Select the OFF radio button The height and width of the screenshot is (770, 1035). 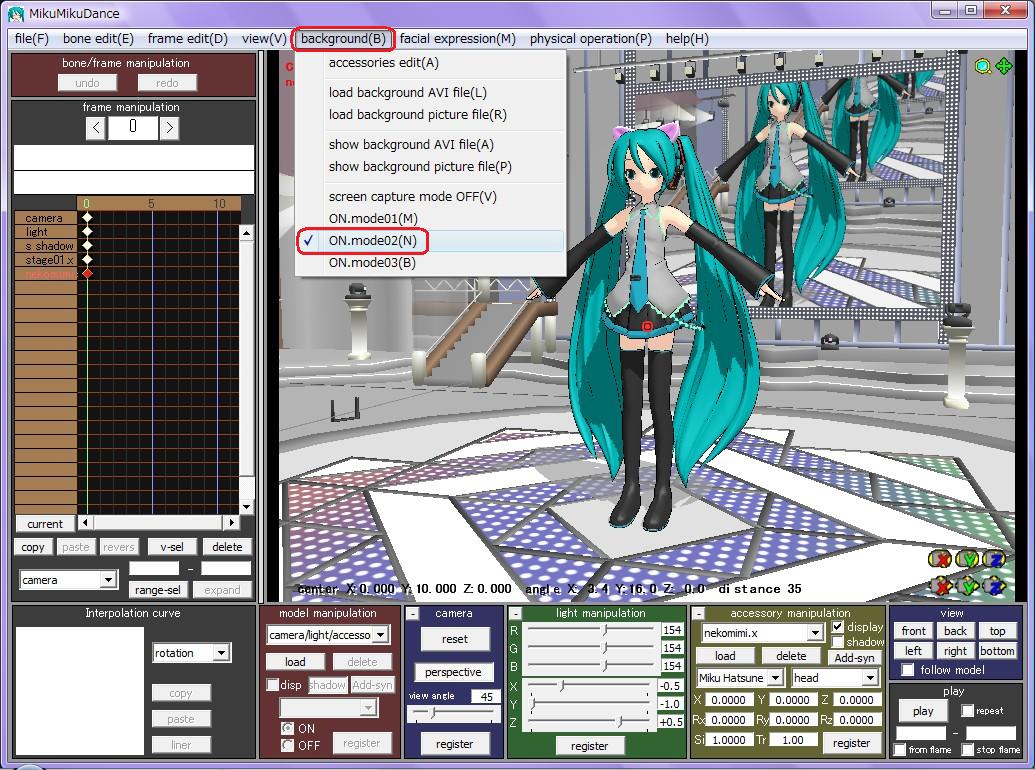point(288,745)
